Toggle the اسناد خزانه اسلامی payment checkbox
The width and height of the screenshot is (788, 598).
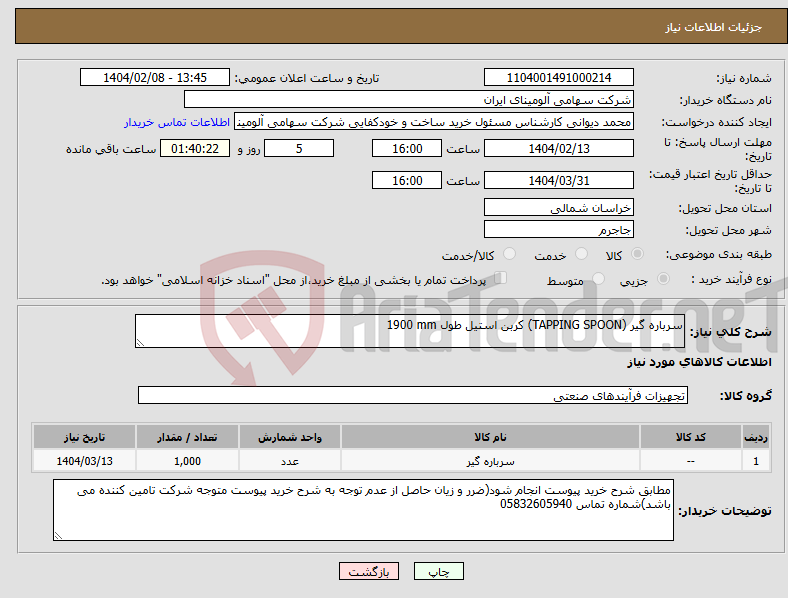pyautogui.click(x=501, y=277)
